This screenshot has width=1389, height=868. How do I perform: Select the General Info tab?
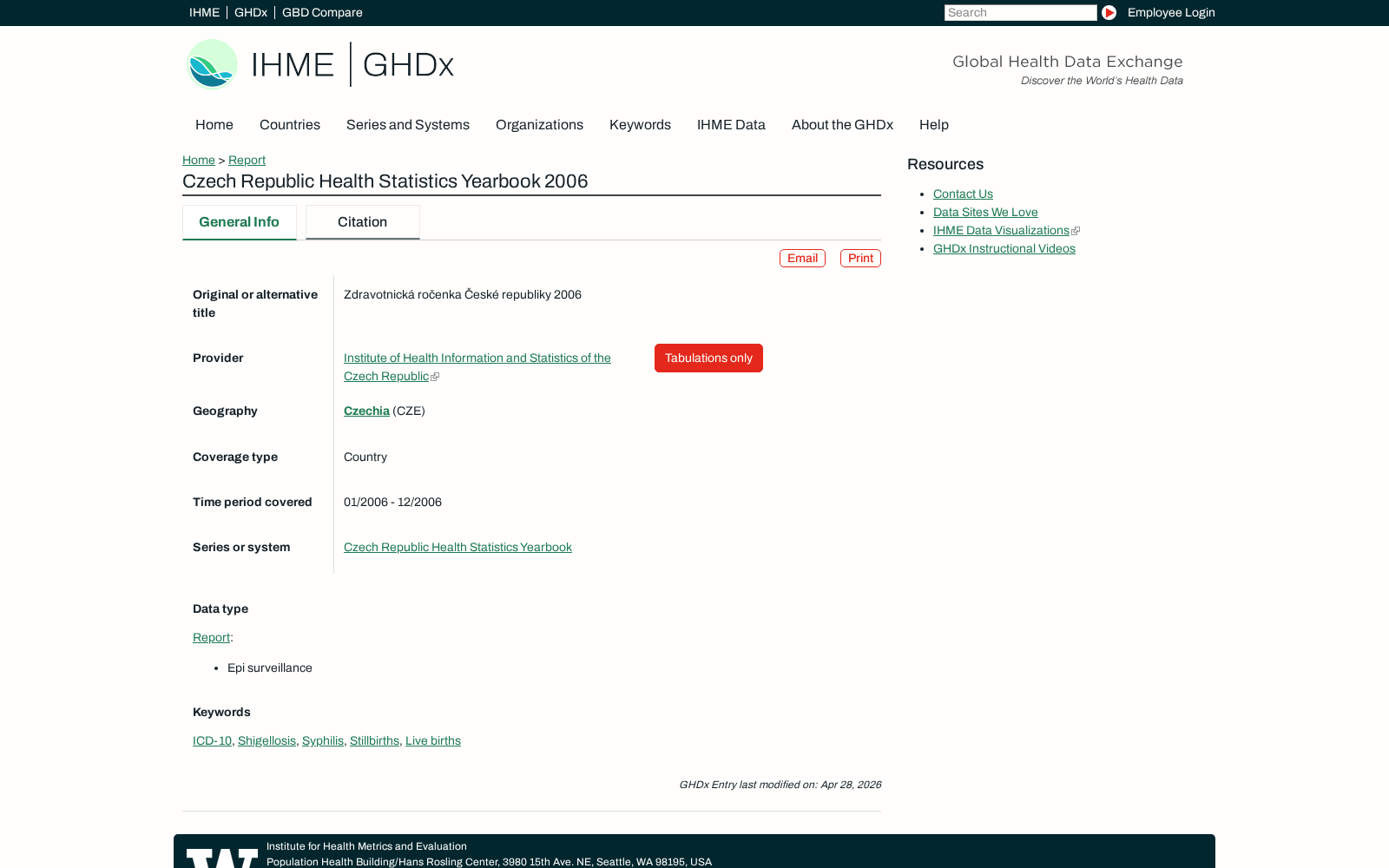point(240,222)
